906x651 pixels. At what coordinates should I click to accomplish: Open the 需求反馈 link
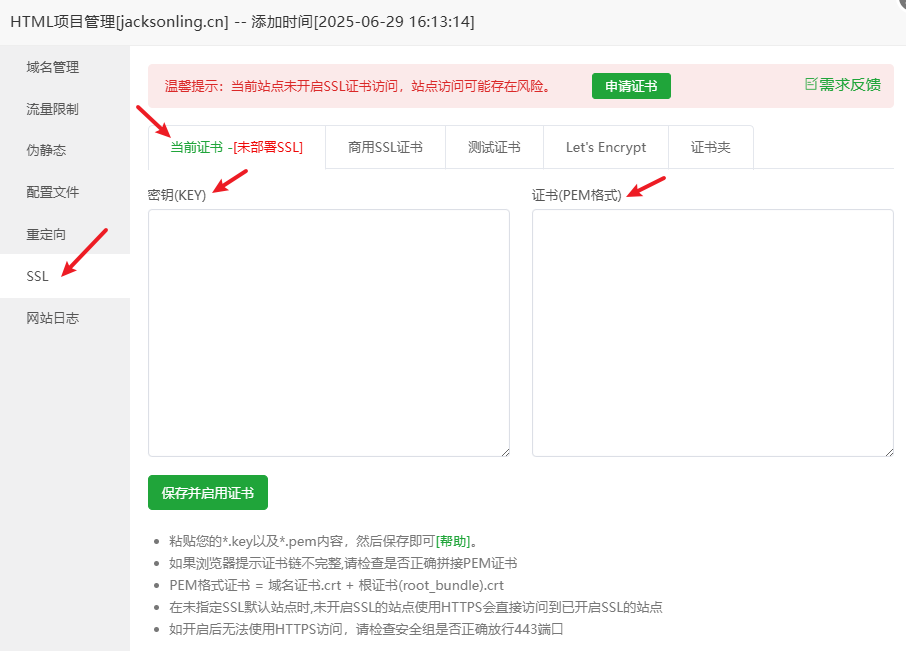coord(850,85)
